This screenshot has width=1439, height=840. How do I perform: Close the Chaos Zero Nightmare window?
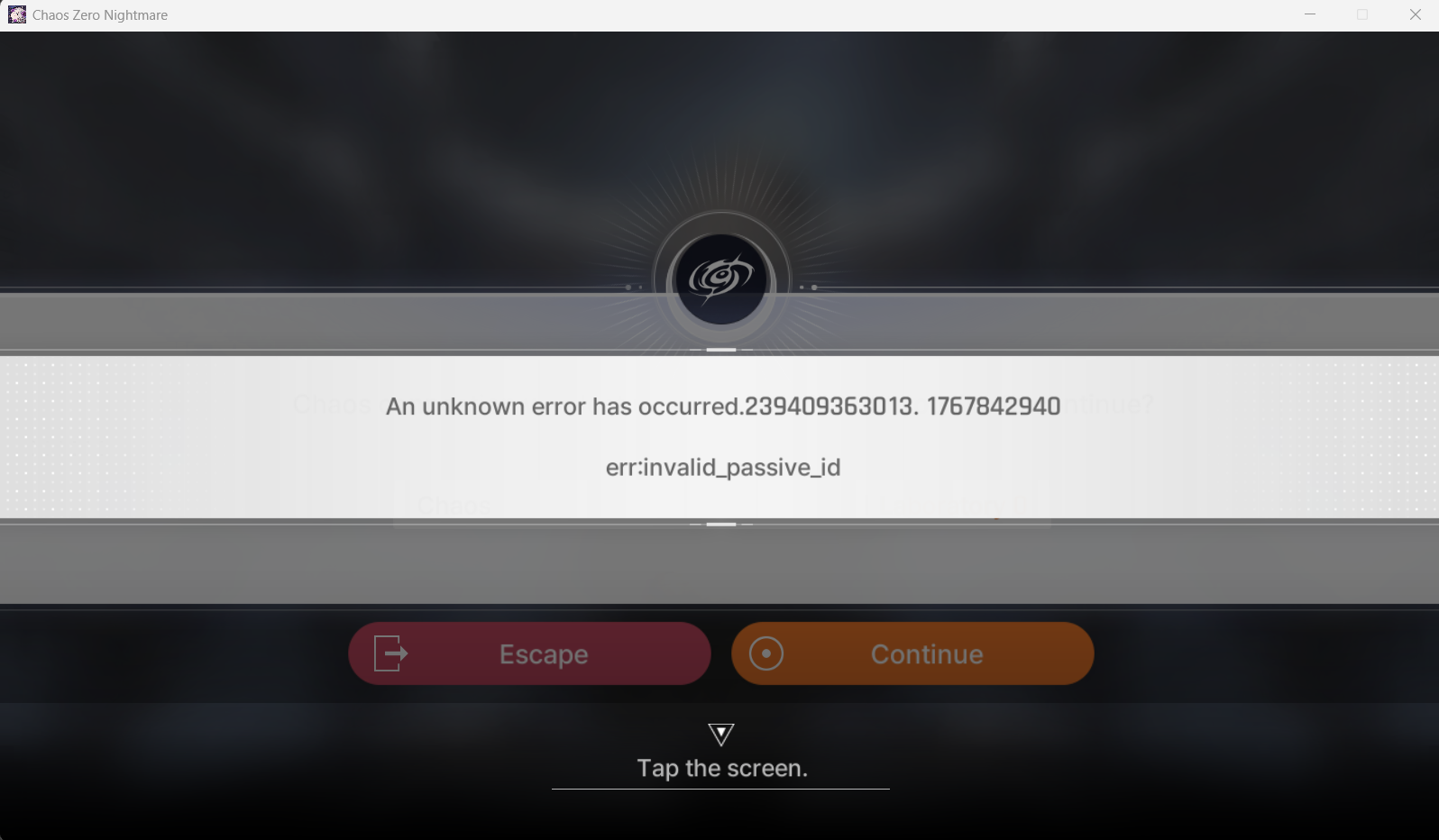click(1415, 14)
